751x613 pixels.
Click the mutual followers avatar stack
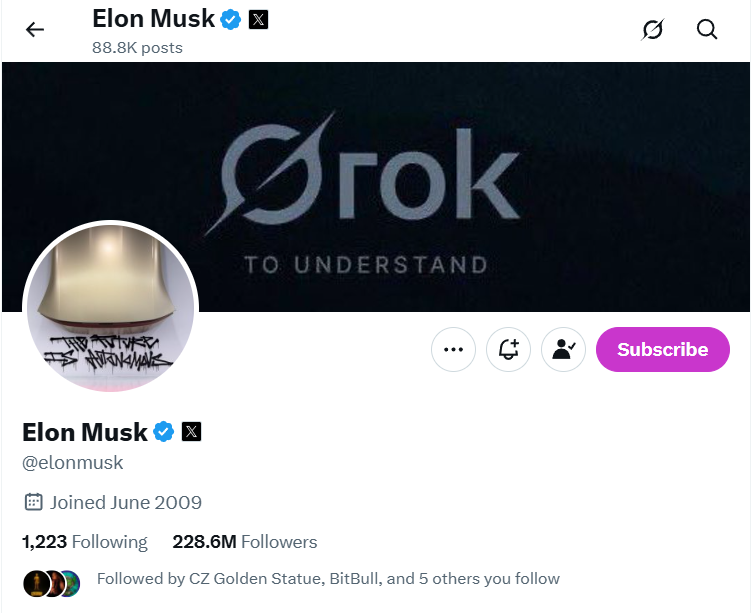tap(52, 580)
